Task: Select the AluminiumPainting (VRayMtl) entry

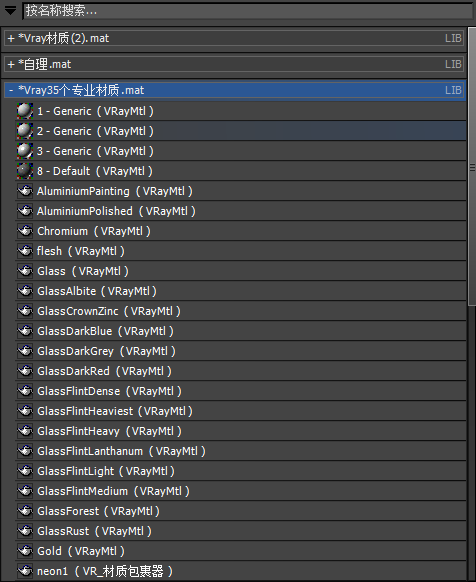Action: pos(241,191)
